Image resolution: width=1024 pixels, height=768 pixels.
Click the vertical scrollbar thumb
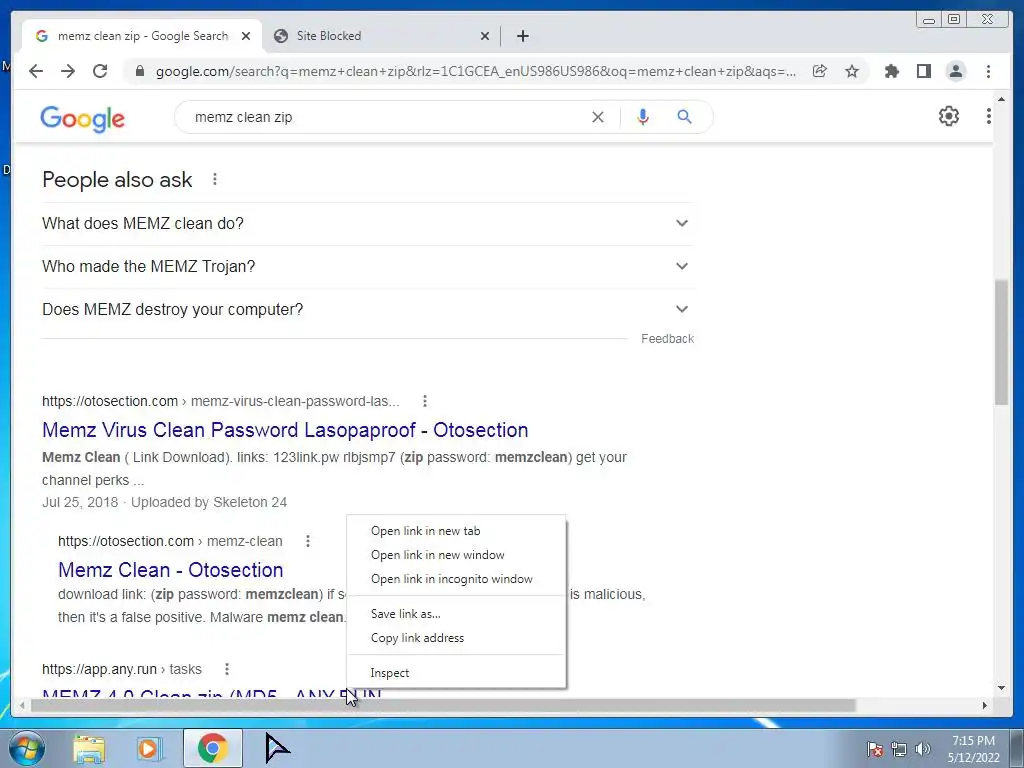point(1001,343)
